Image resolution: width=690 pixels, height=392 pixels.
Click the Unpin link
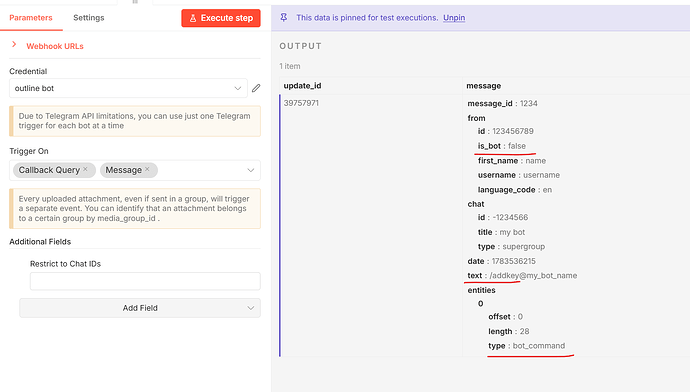click(454, 18)
